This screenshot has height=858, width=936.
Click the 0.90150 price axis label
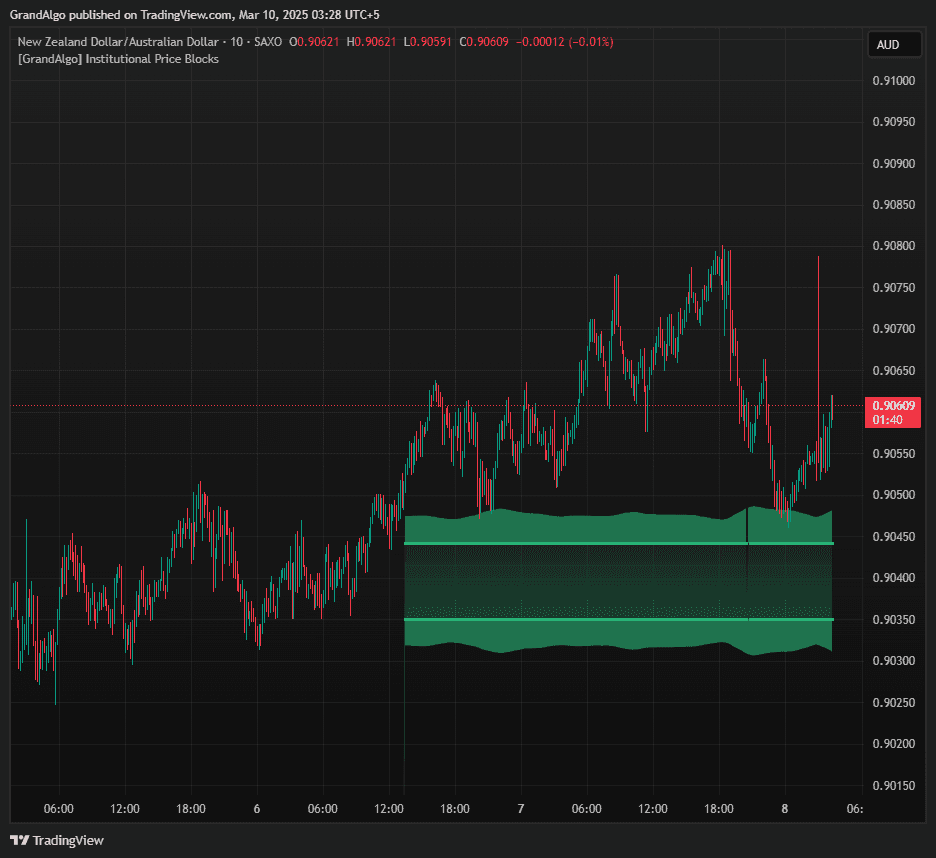coord(893,785)
